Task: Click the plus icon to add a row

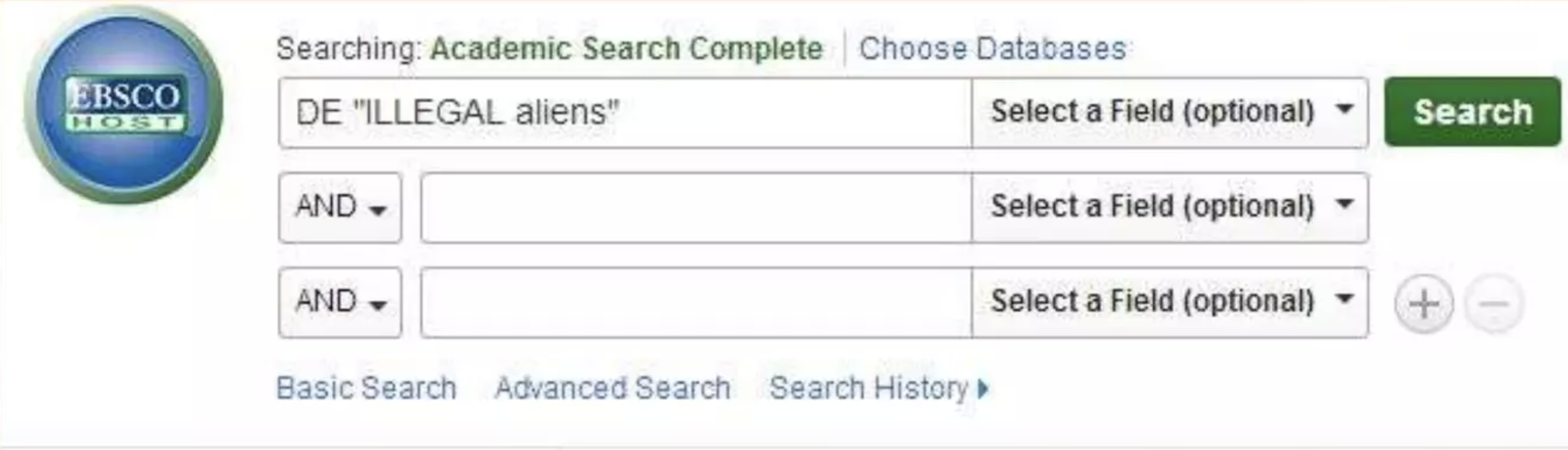Action: click(x=1423, y=303)
